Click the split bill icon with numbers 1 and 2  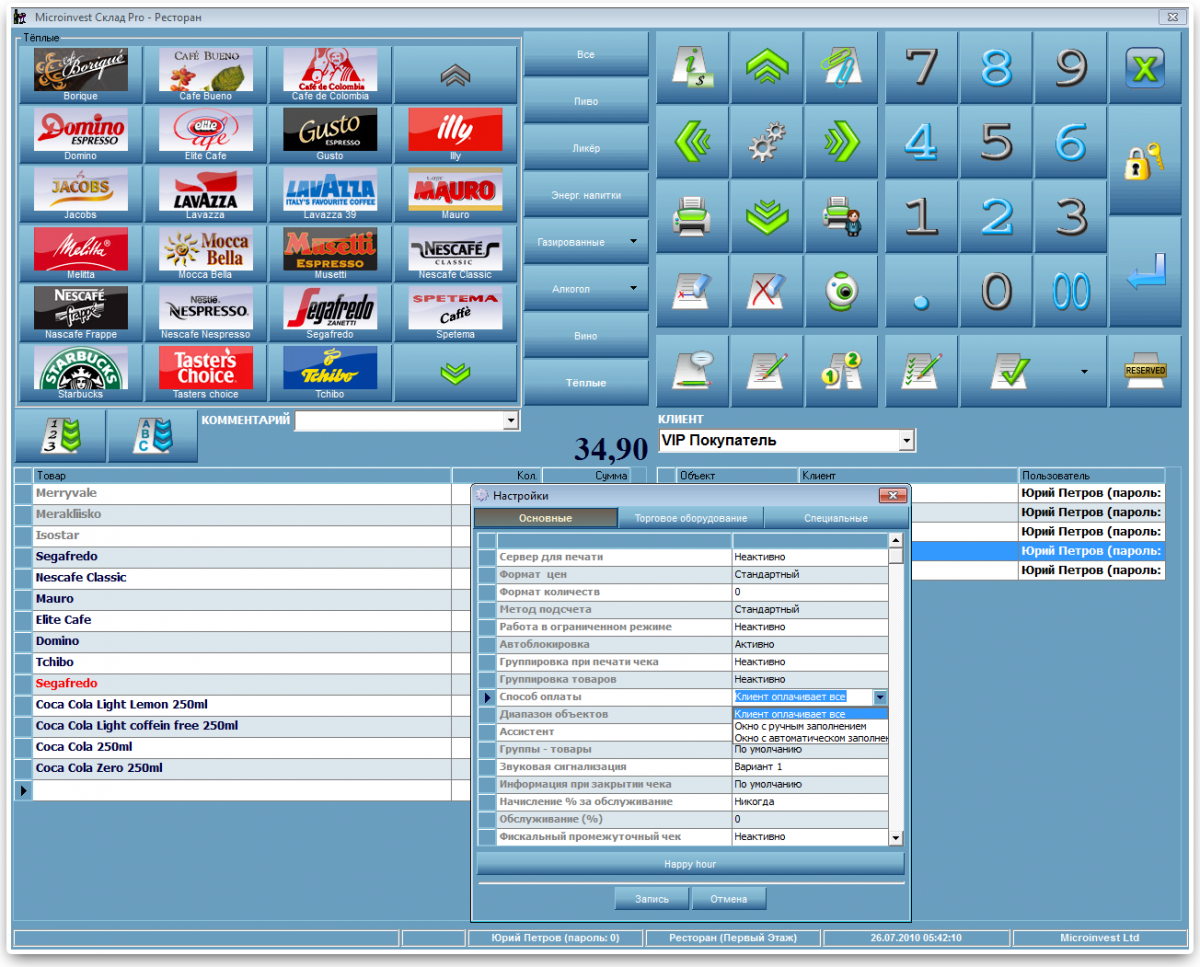click(x=841, y=371)
